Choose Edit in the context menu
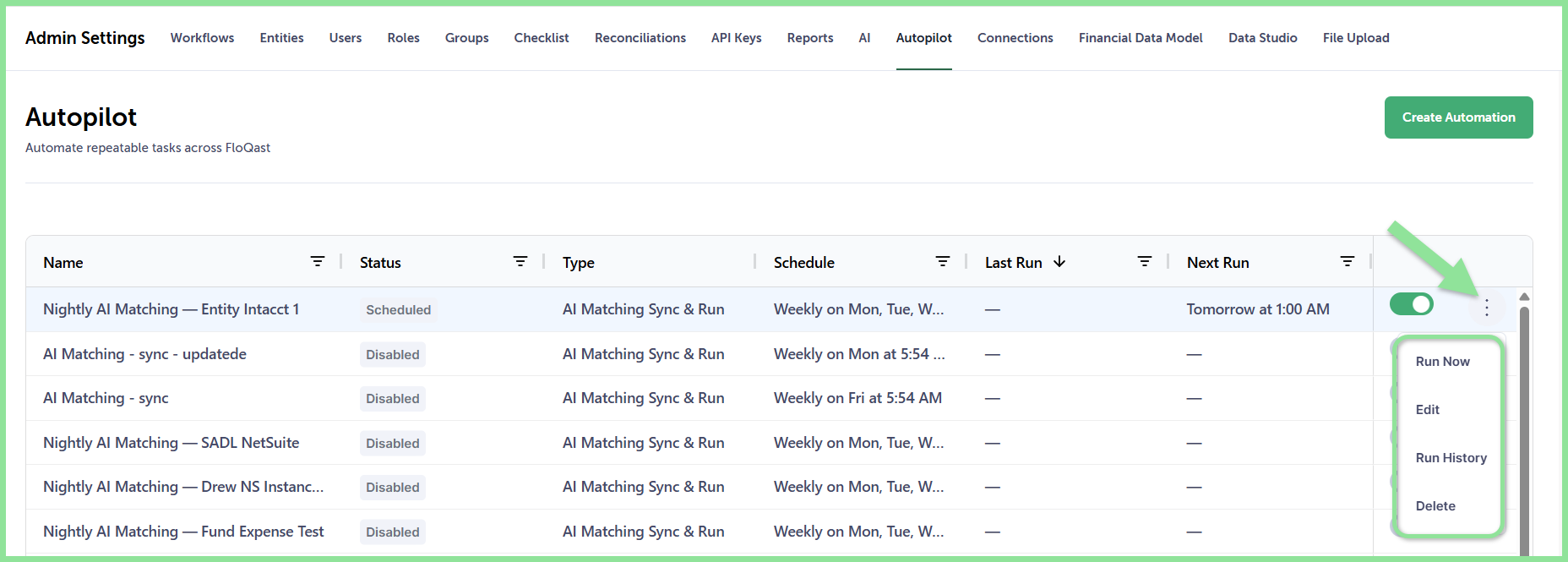The height and width of the screenshot is (562, 1568). tap(1428, 410)
